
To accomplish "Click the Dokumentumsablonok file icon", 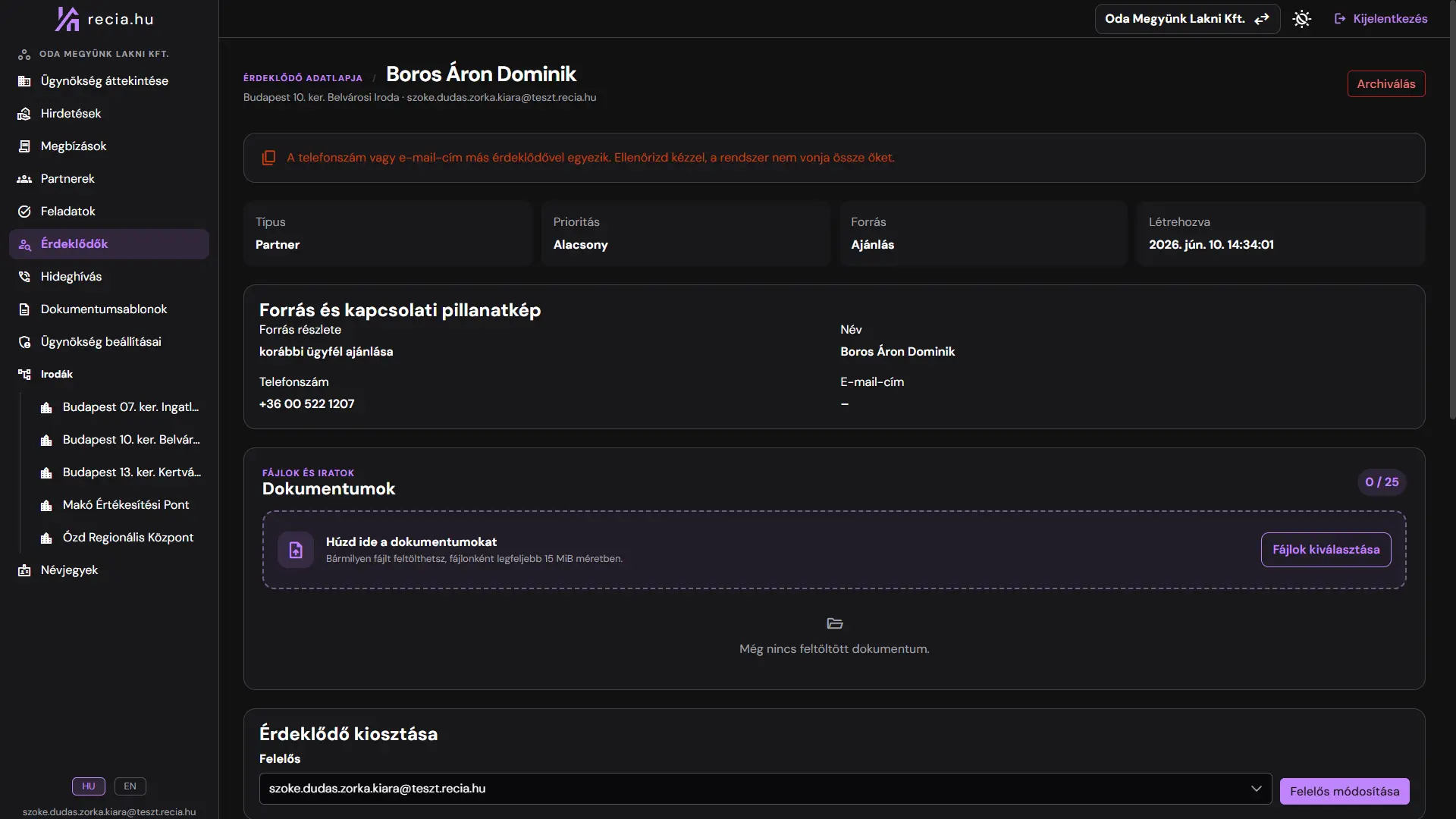I will [24, 309].
